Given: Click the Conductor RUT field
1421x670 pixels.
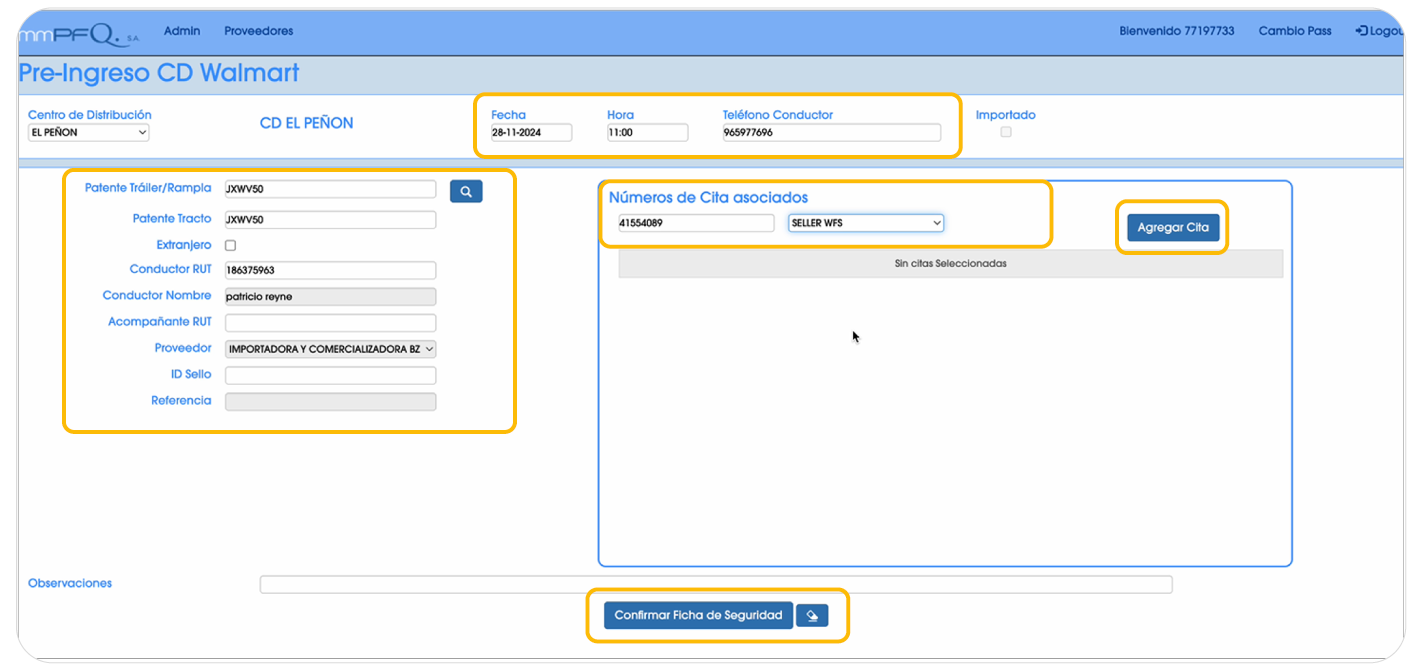Looking at the screenshot, I should pyautogui.click(x=331, y=270).
